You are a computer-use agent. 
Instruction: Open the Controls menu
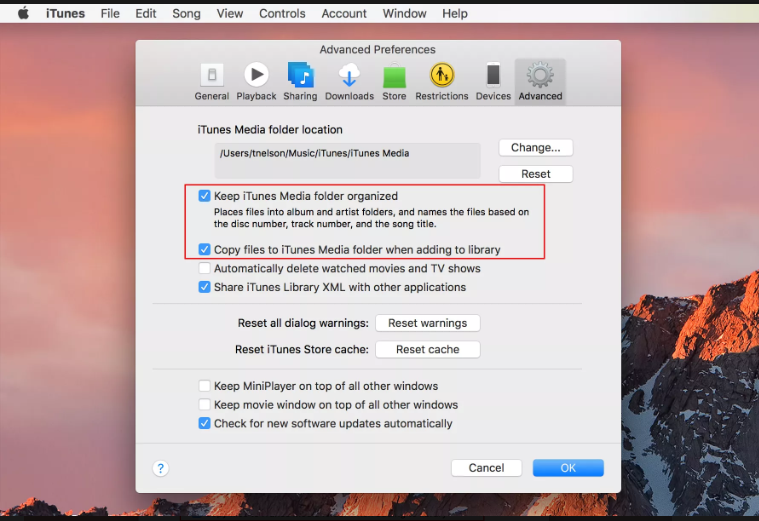click(282, 14)
